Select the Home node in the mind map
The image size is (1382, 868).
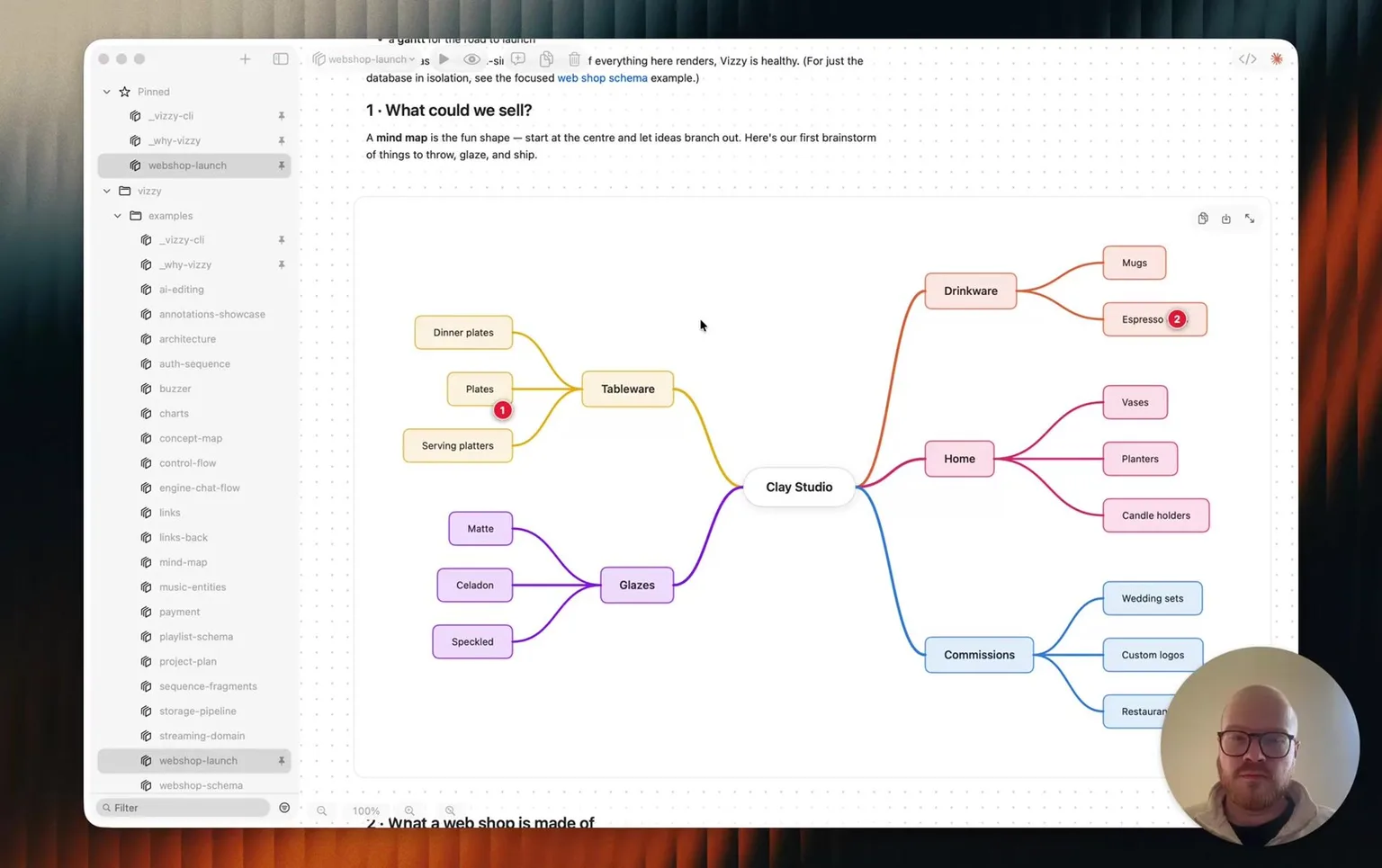pos(959,459)
